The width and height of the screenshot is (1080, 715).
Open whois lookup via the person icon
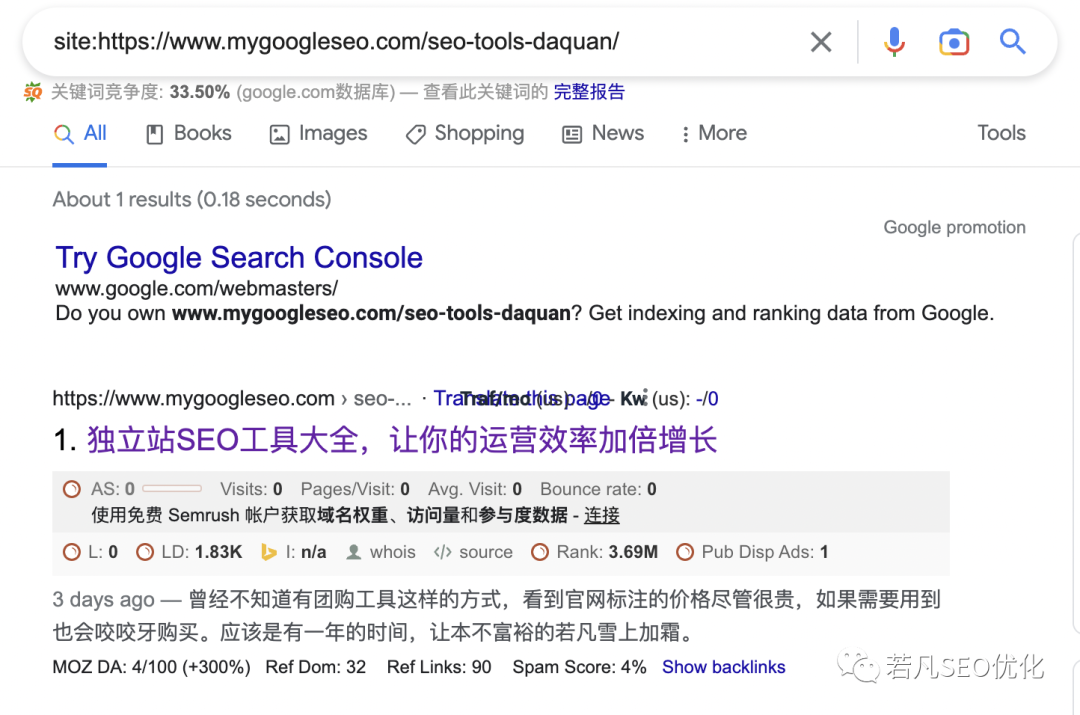[353, 552]
